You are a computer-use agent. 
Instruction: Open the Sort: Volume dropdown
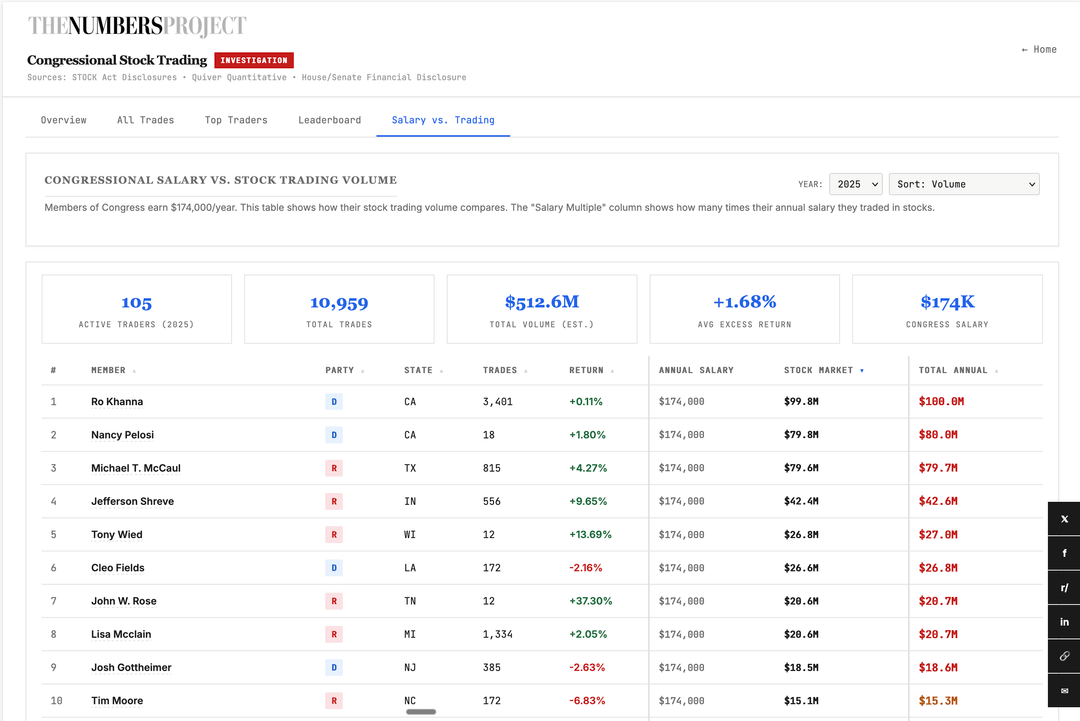[x=963, y=184]
